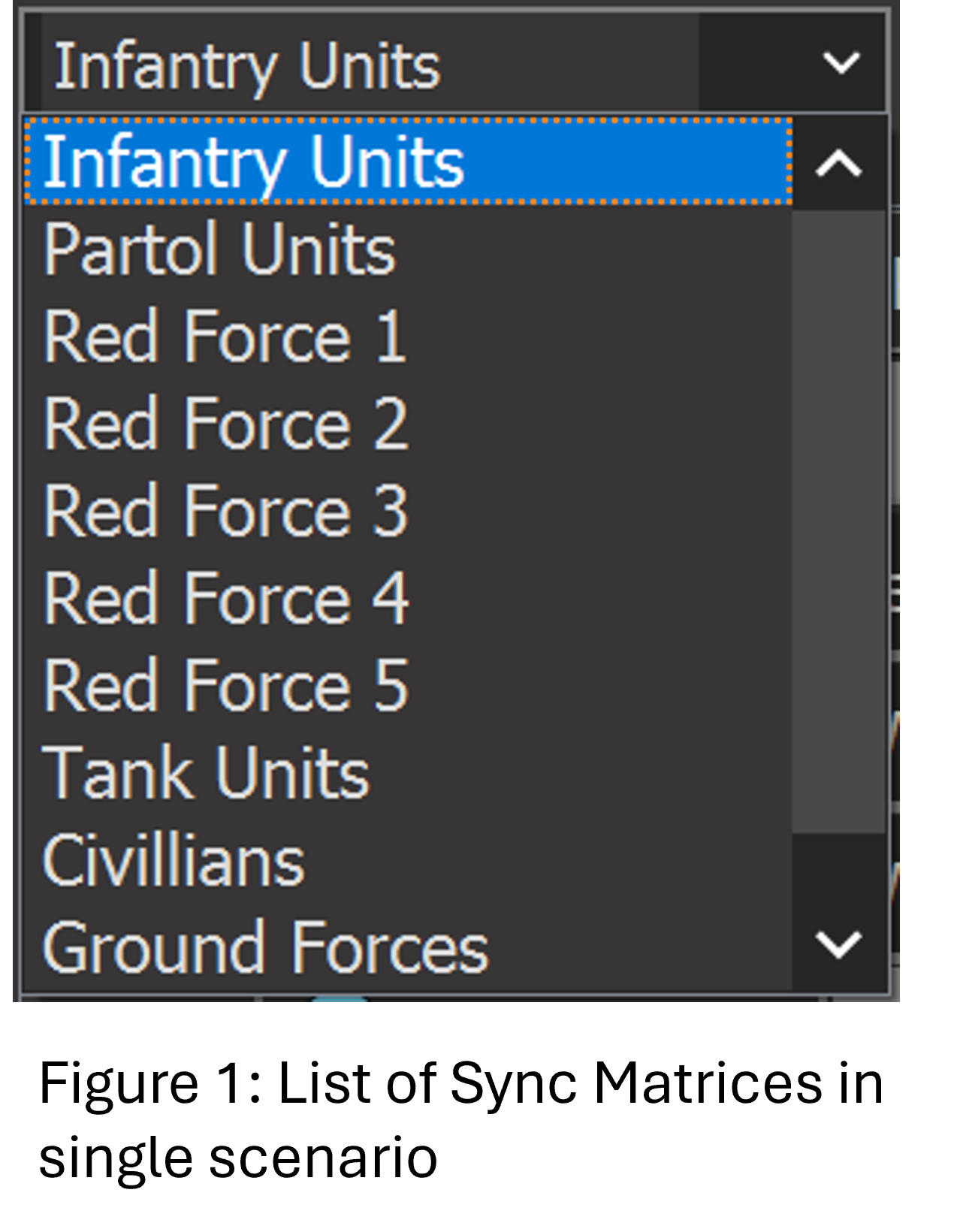Choose the Red Force 3 entry

[x=406, y=512]
